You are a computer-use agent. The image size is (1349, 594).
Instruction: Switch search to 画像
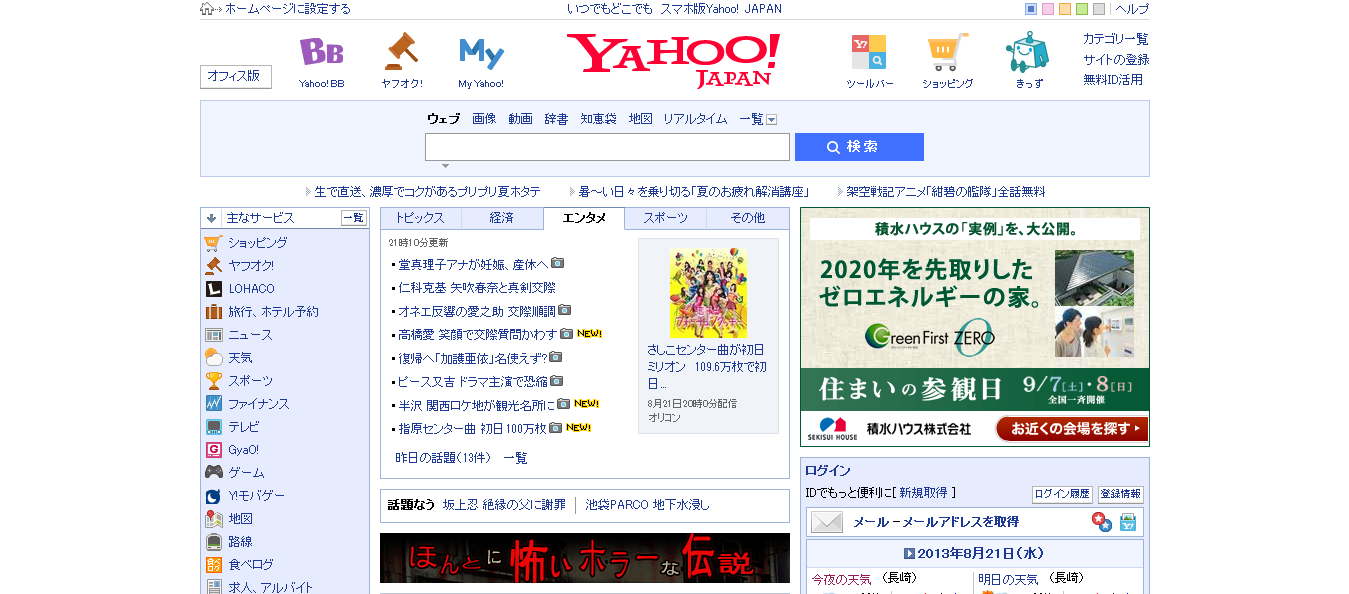[484, 119]
